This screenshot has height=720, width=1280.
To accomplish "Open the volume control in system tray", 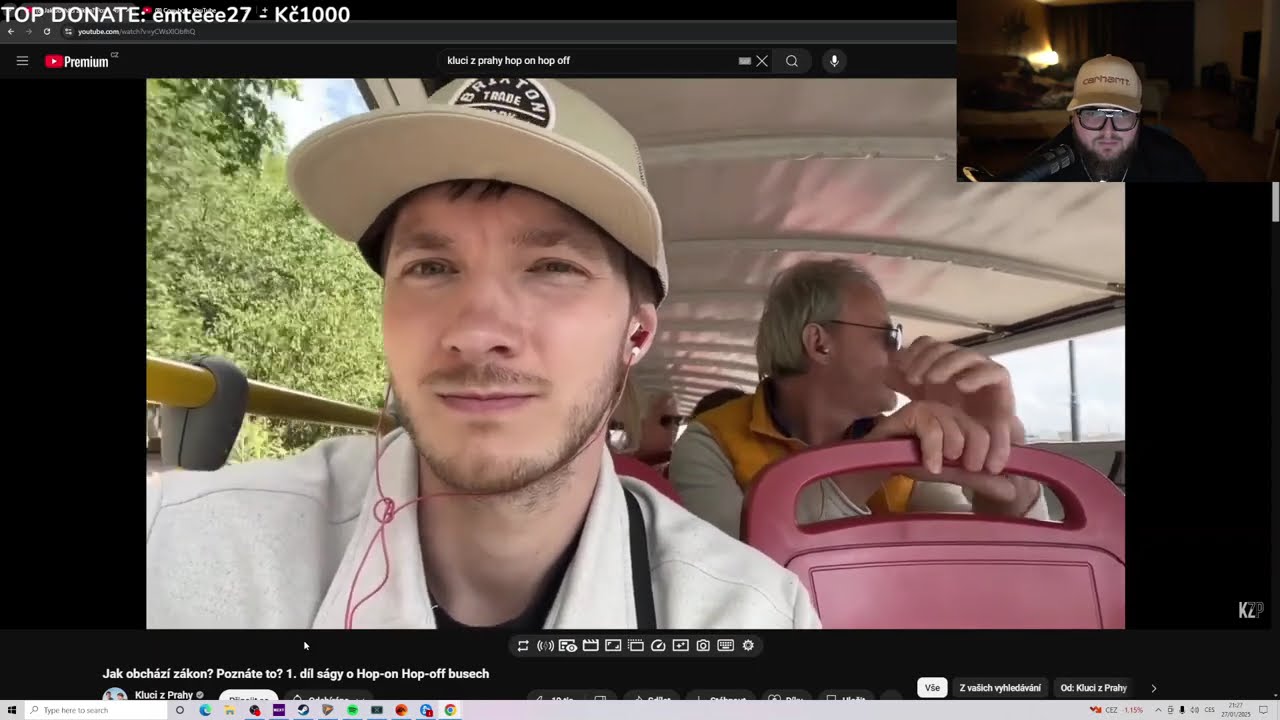I will coord(1194,710).
